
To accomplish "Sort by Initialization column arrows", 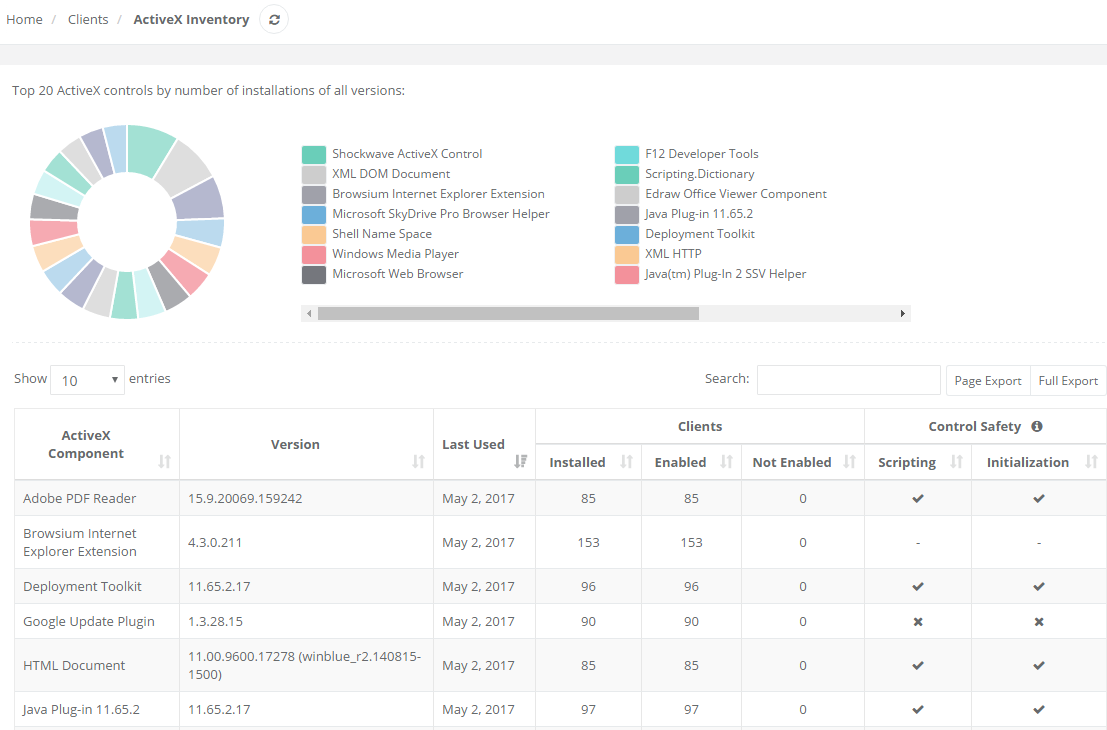I will tap(1089, 462).
